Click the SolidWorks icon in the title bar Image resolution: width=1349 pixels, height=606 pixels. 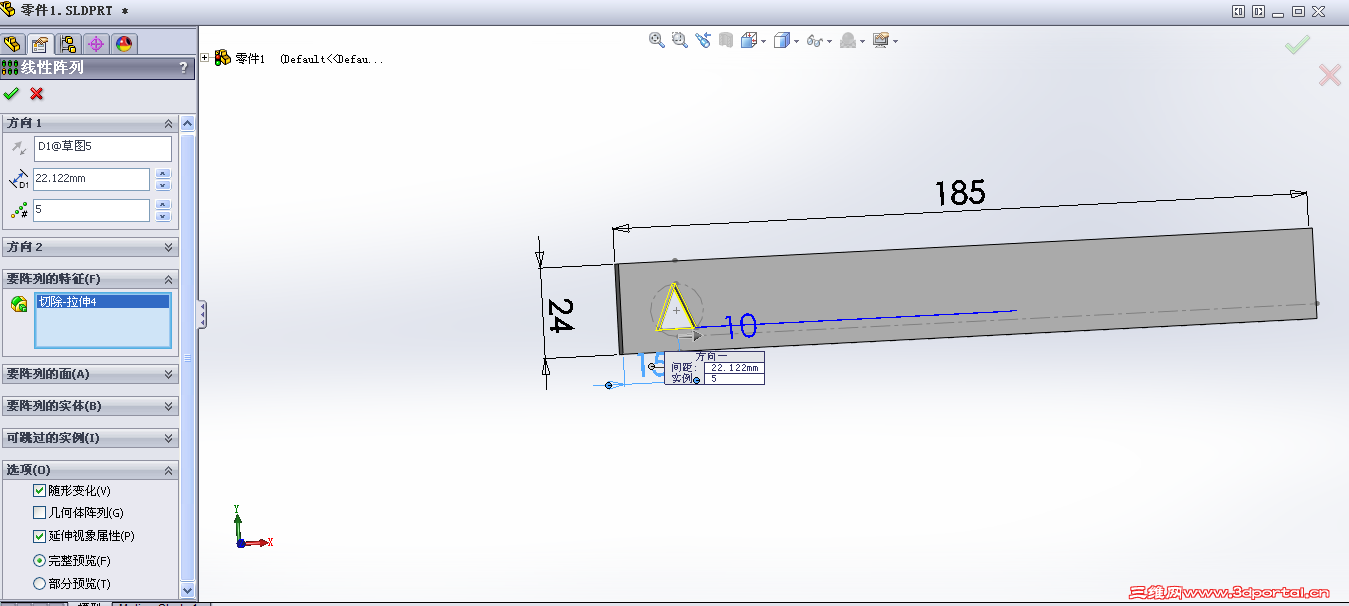click(8, 9)
